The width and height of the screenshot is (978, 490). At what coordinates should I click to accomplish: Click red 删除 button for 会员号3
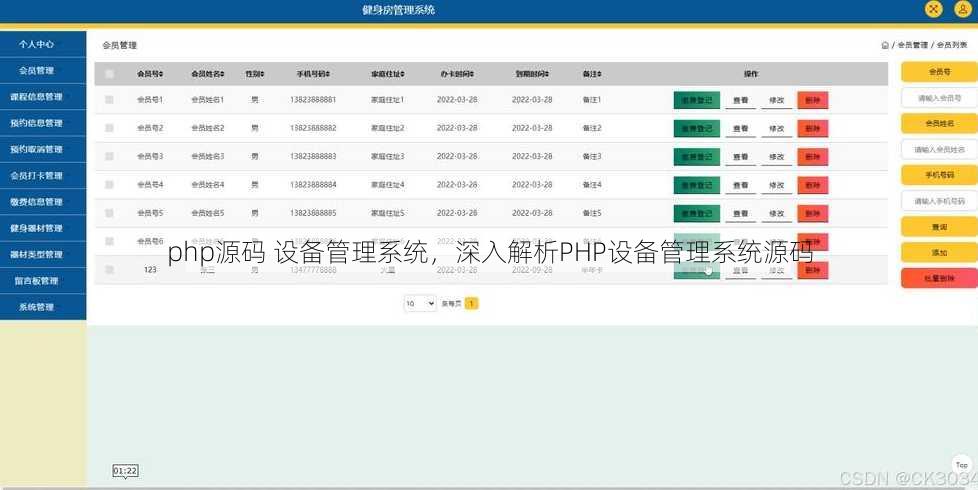pos(813,156)
